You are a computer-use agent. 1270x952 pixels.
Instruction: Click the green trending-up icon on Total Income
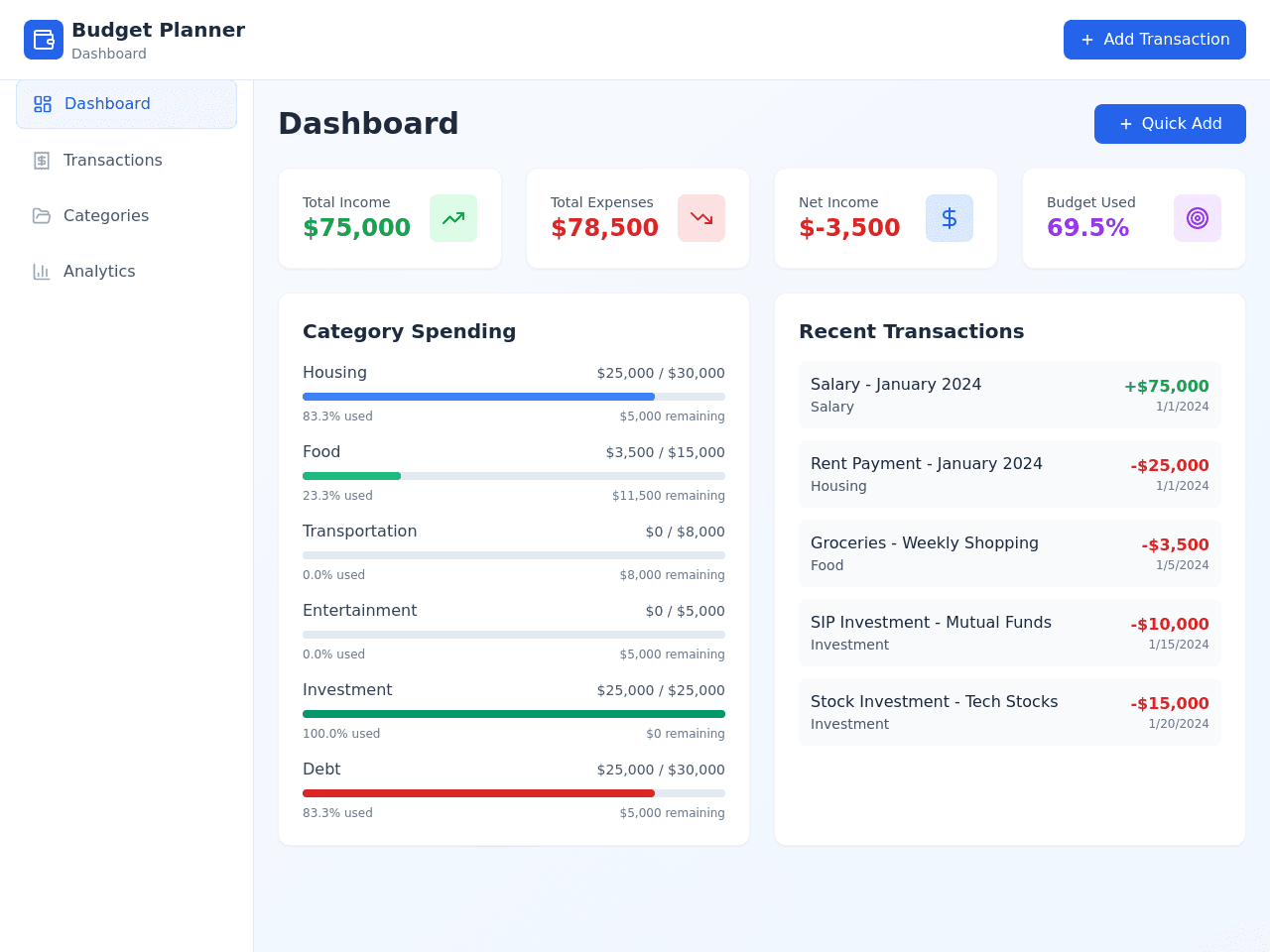(x=453, y=218)
